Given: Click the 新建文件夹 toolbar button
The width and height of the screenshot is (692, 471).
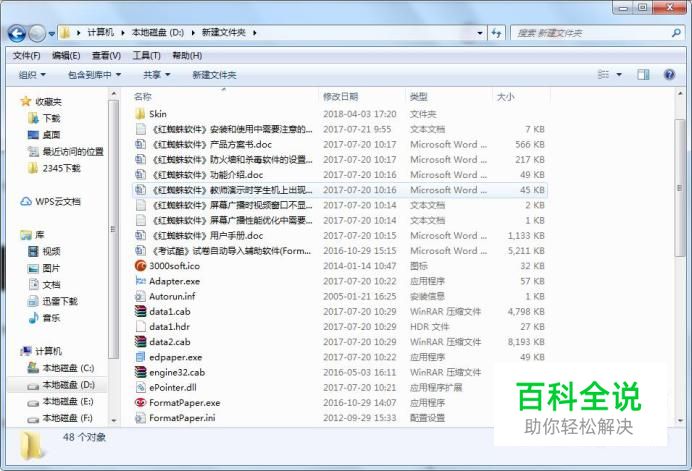Looking at the screenshot, I should [x=214, y=75].
